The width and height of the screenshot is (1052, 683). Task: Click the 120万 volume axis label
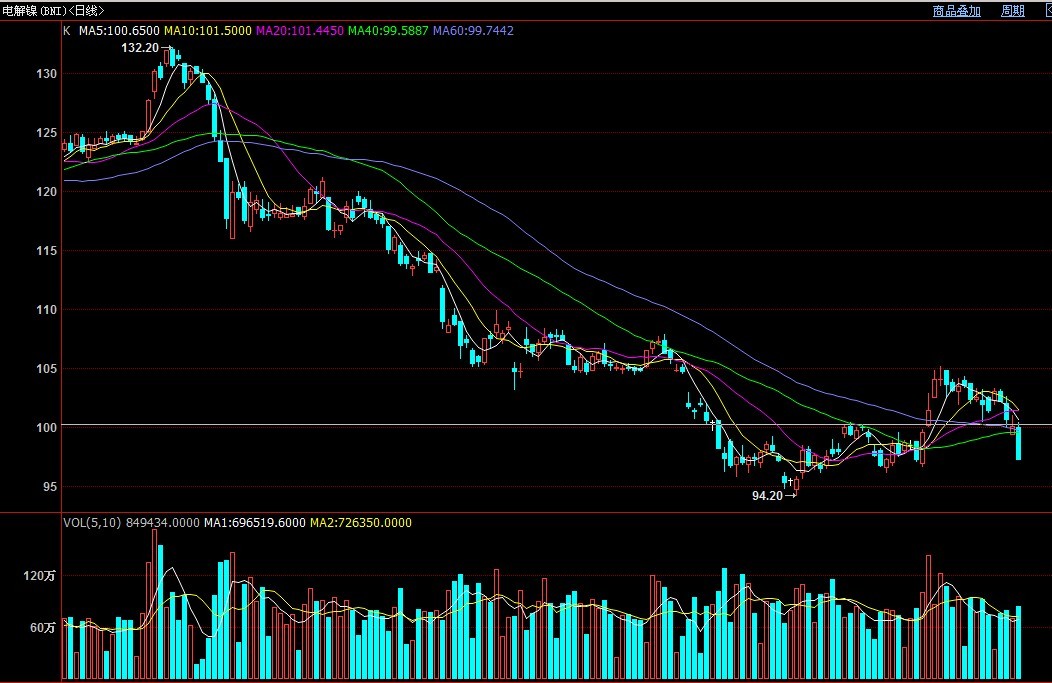40,576
